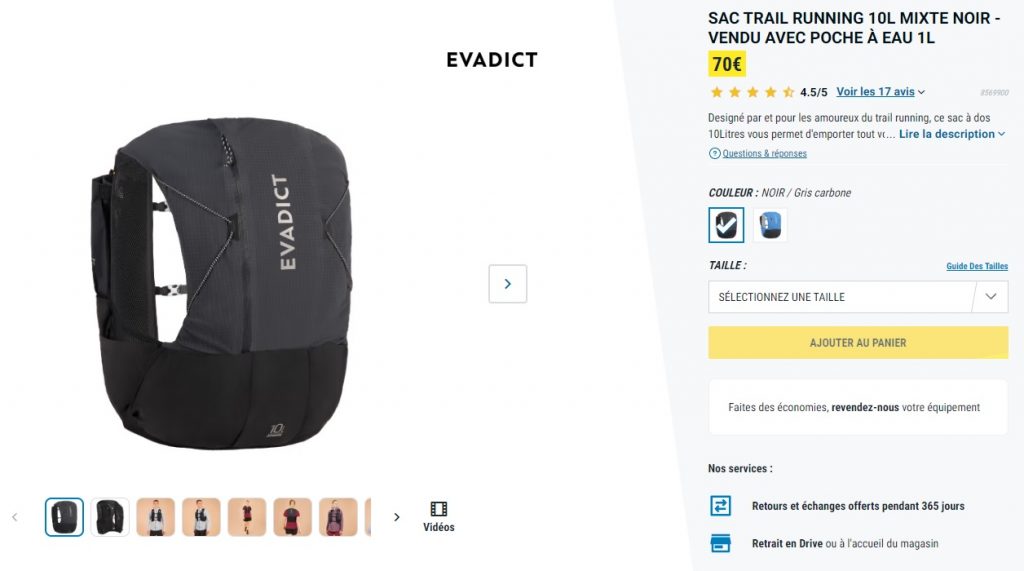Select the model in red shirt thumbnail
Screen dimensions: 1024x571
(293, 517)
